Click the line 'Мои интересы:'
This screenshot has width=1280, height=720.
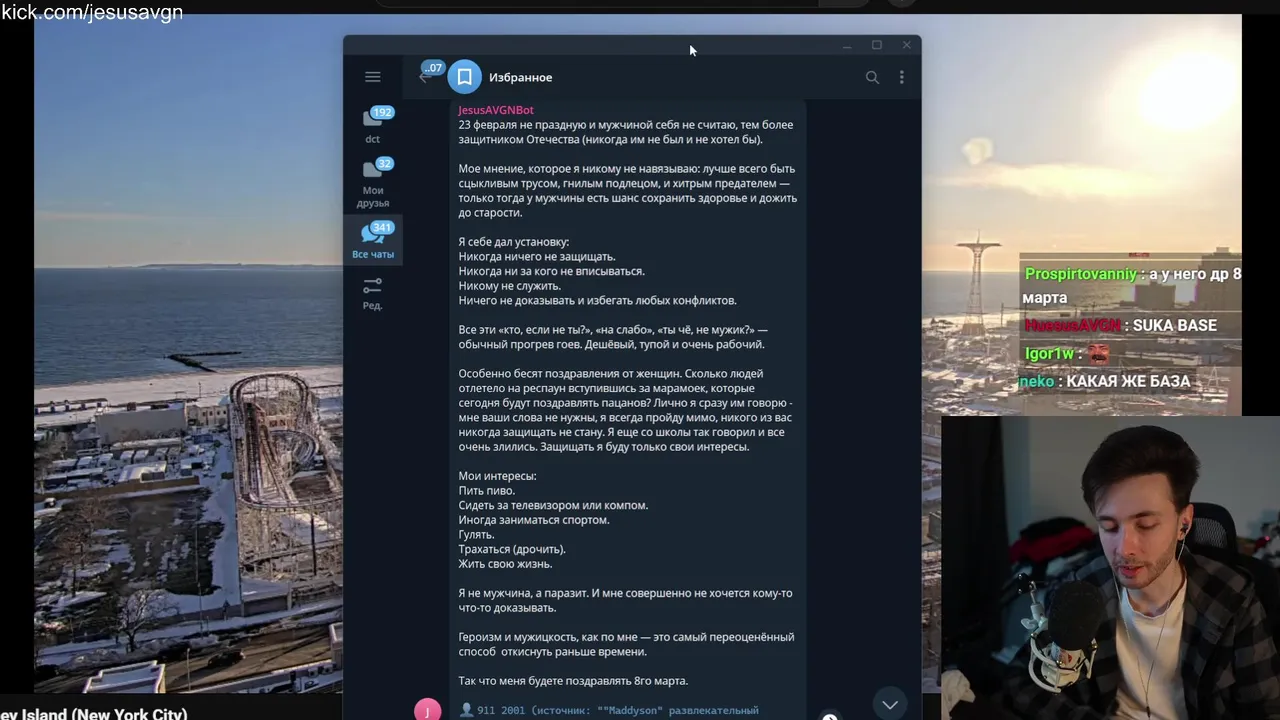(x=497, y=476)
